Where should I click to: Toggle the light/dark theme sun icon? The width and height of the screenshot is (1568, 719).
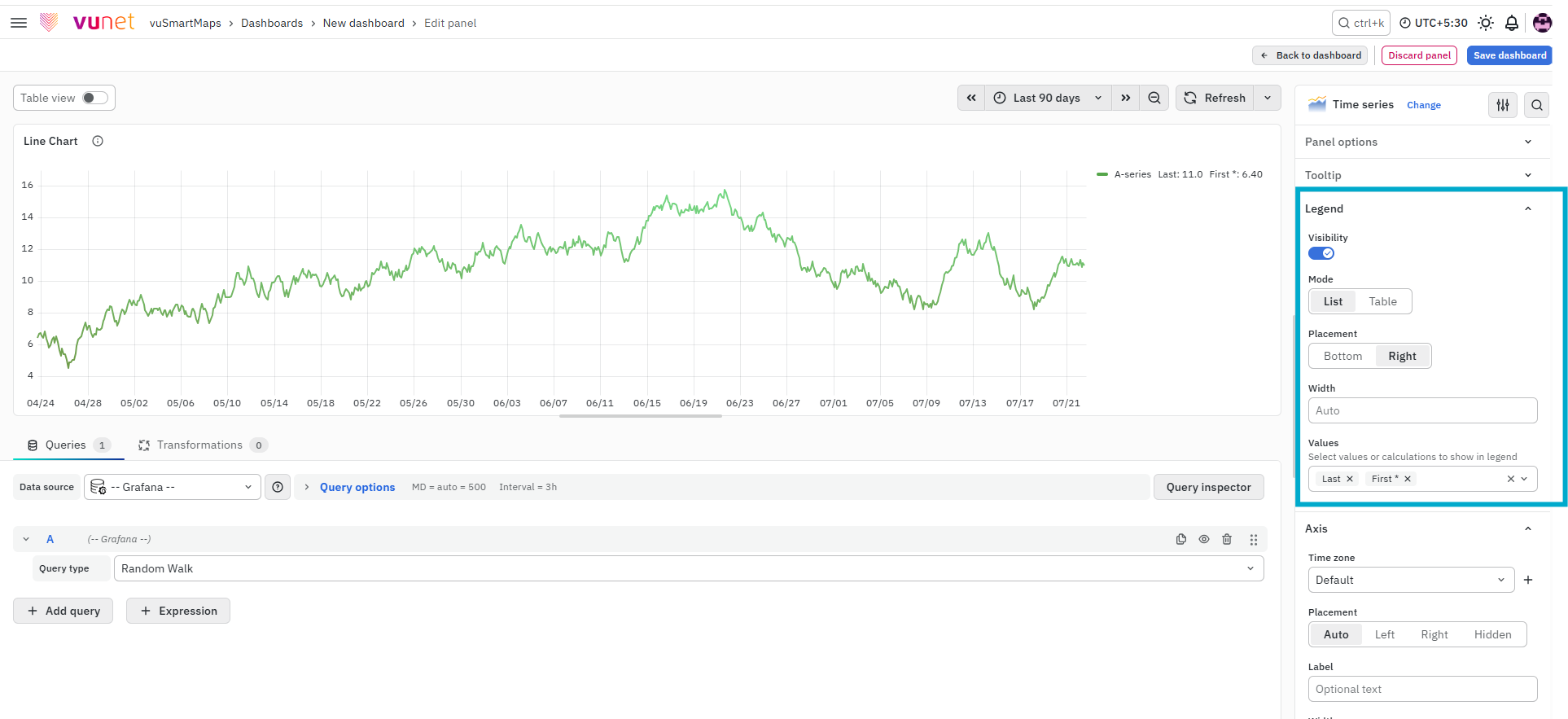coord(1486,23)
